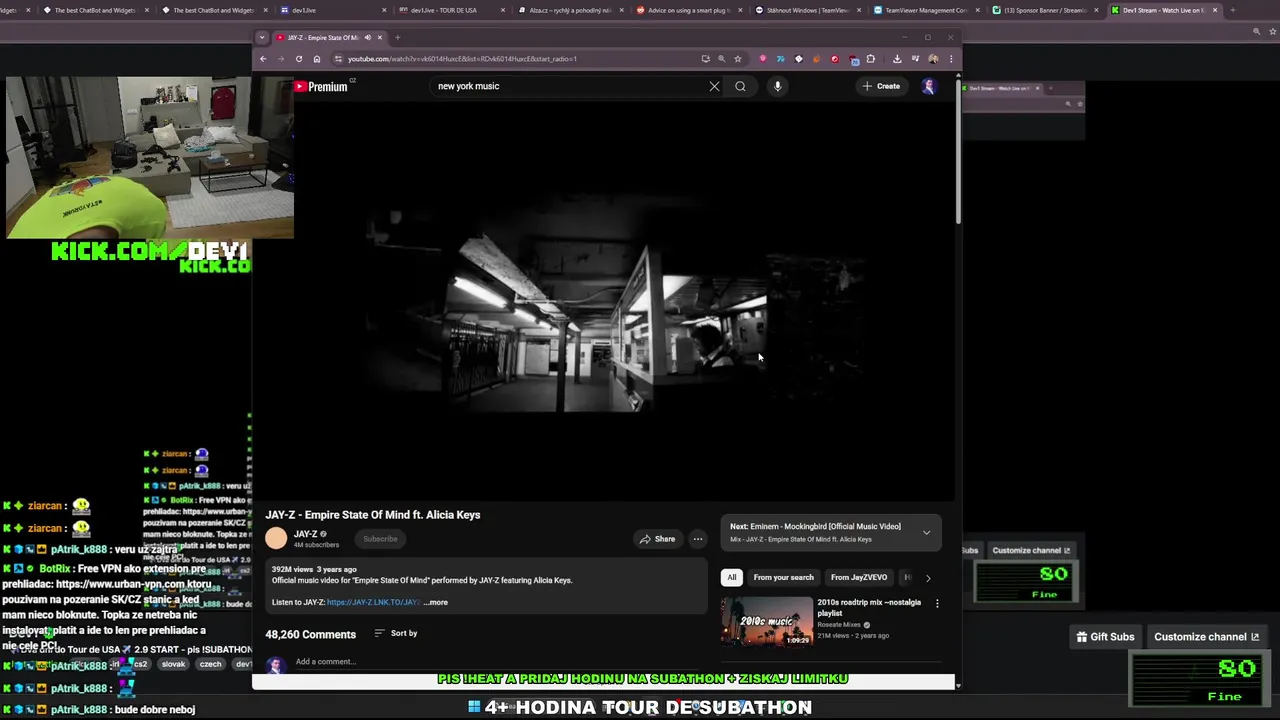
Task: Click '2010s roadtrip mix ~nostalgia playlist' title
Action: coord(869,608)
